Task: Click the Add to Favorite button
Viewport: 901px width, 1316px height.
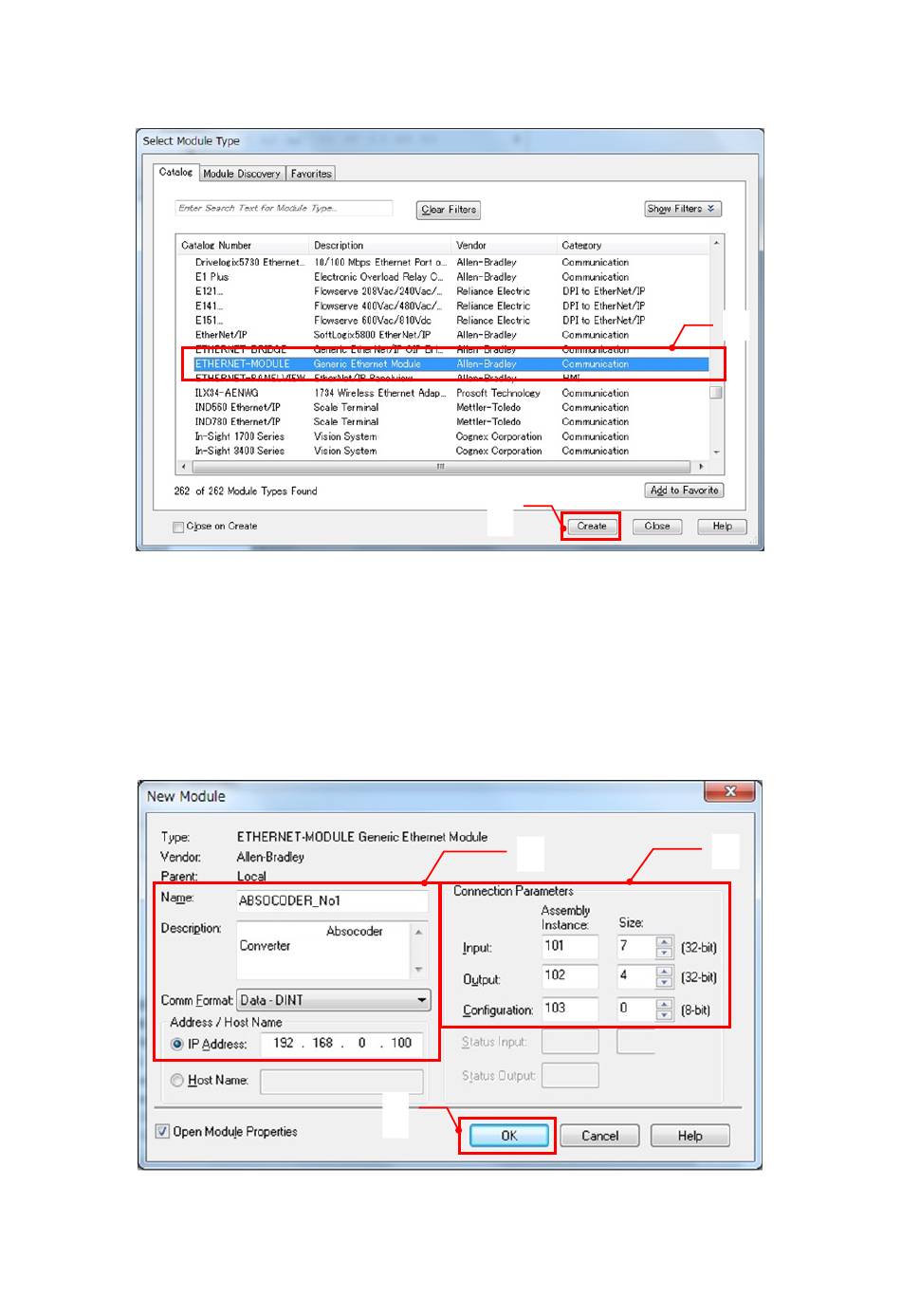Action: click(x=684, y=491)
